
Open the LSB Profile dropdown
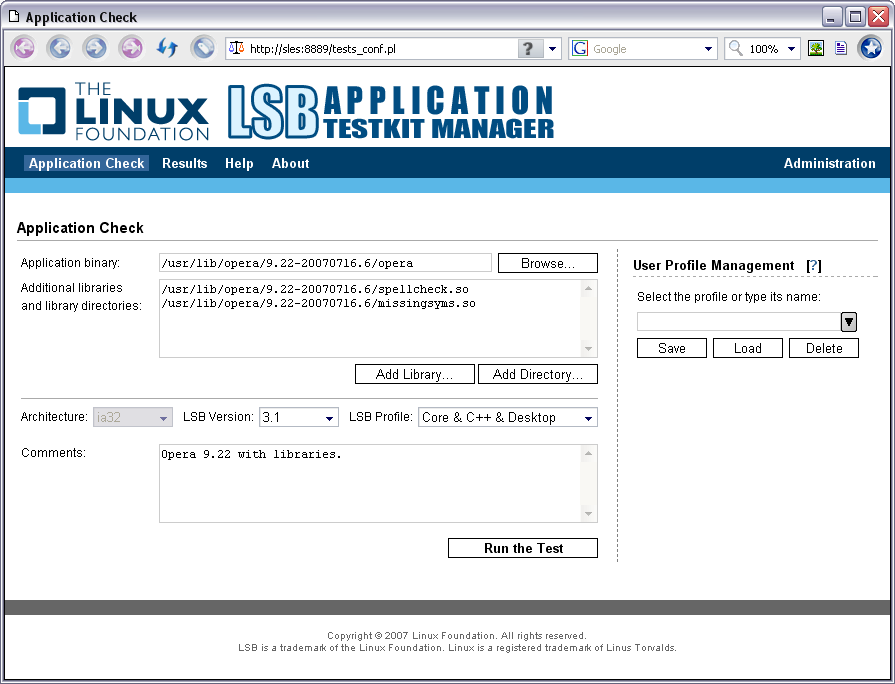click(508, 417)
